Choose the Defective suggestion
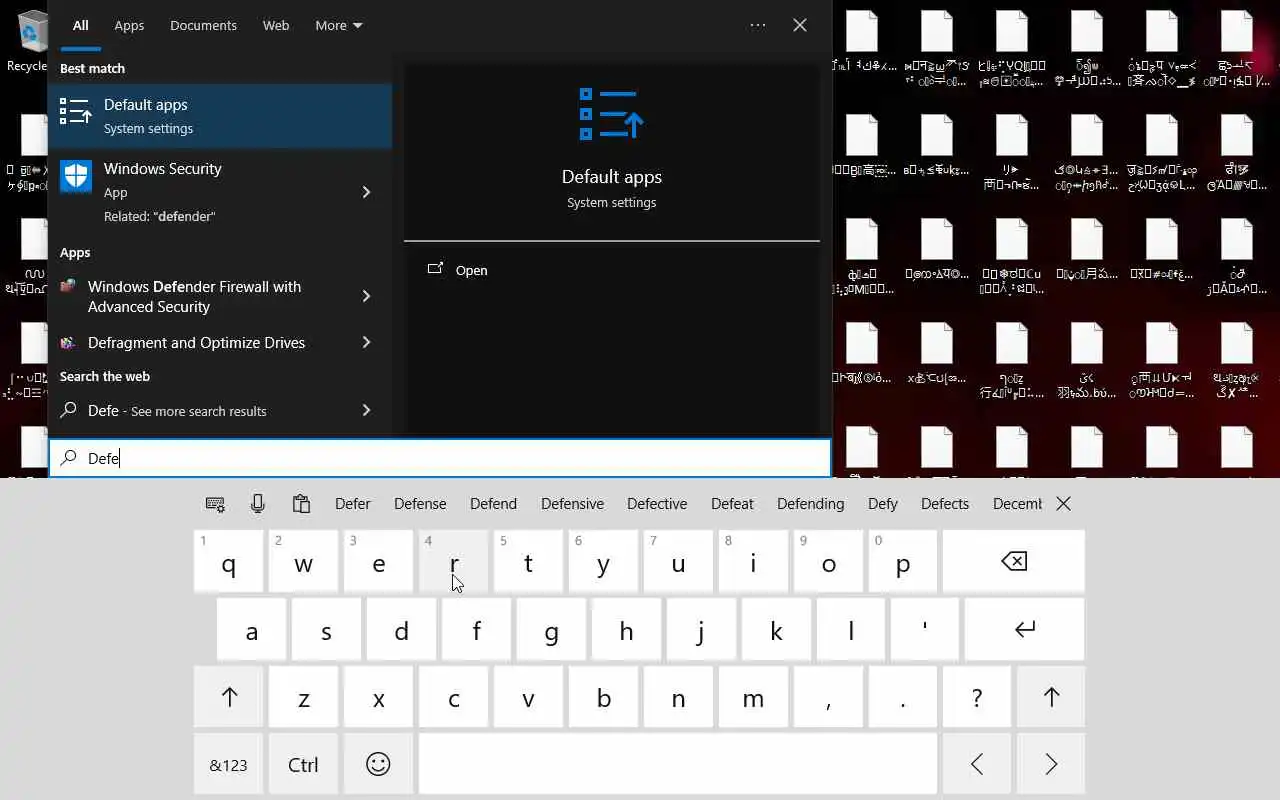1280x800 pixels. (x=657, y=504)
